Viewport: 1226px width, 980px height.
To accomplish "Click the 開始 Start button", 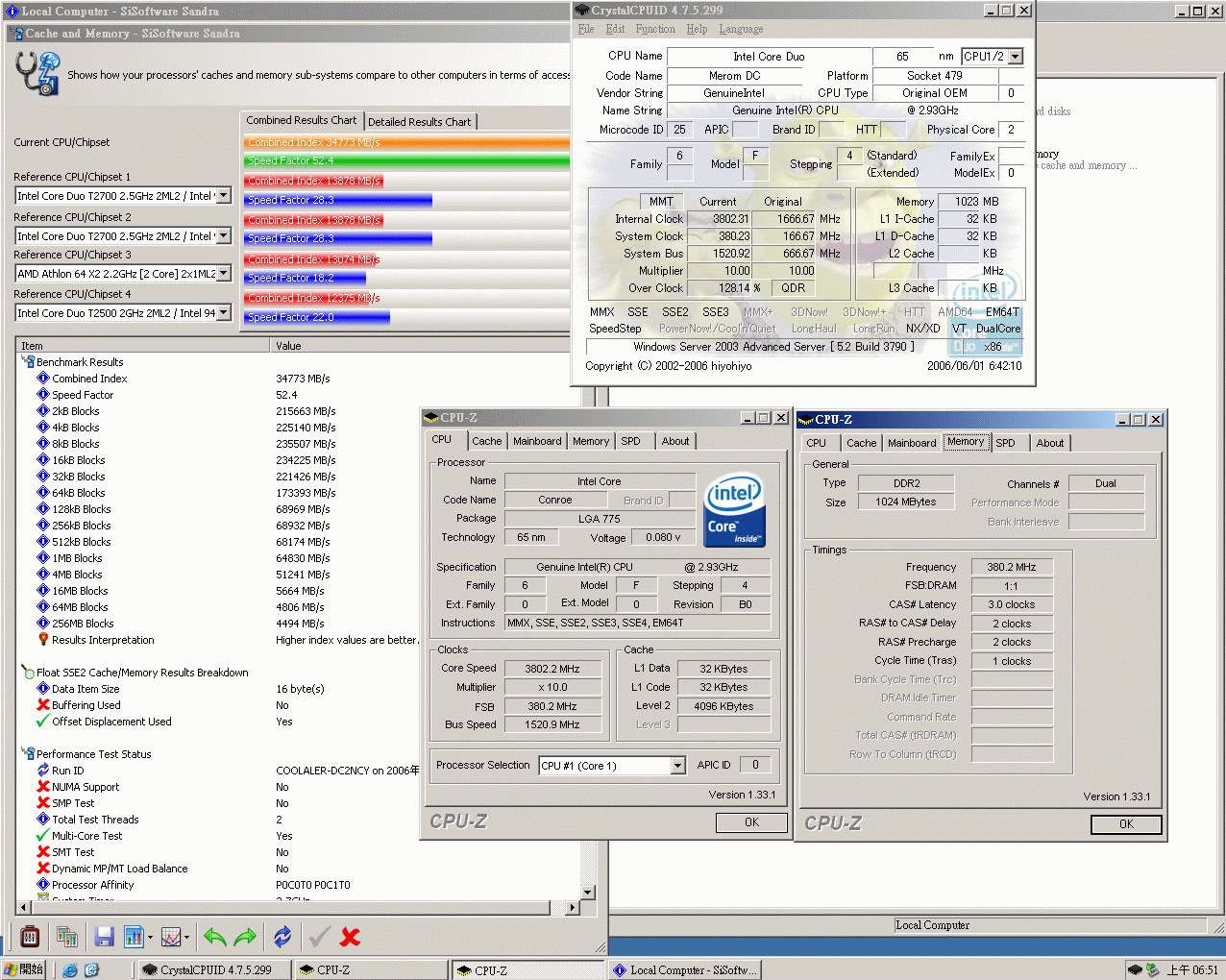I will pos(22,969).
